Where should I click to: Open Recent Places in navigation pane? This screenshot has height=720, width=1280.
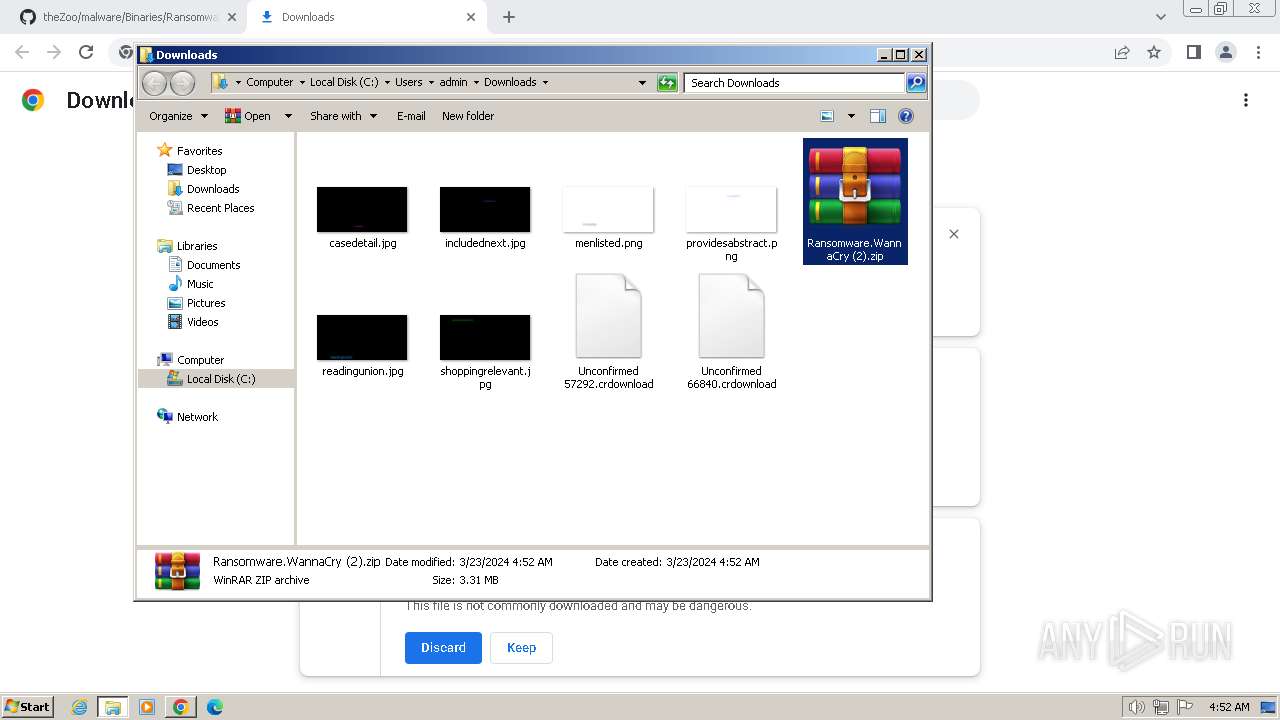tap(220, 208)
